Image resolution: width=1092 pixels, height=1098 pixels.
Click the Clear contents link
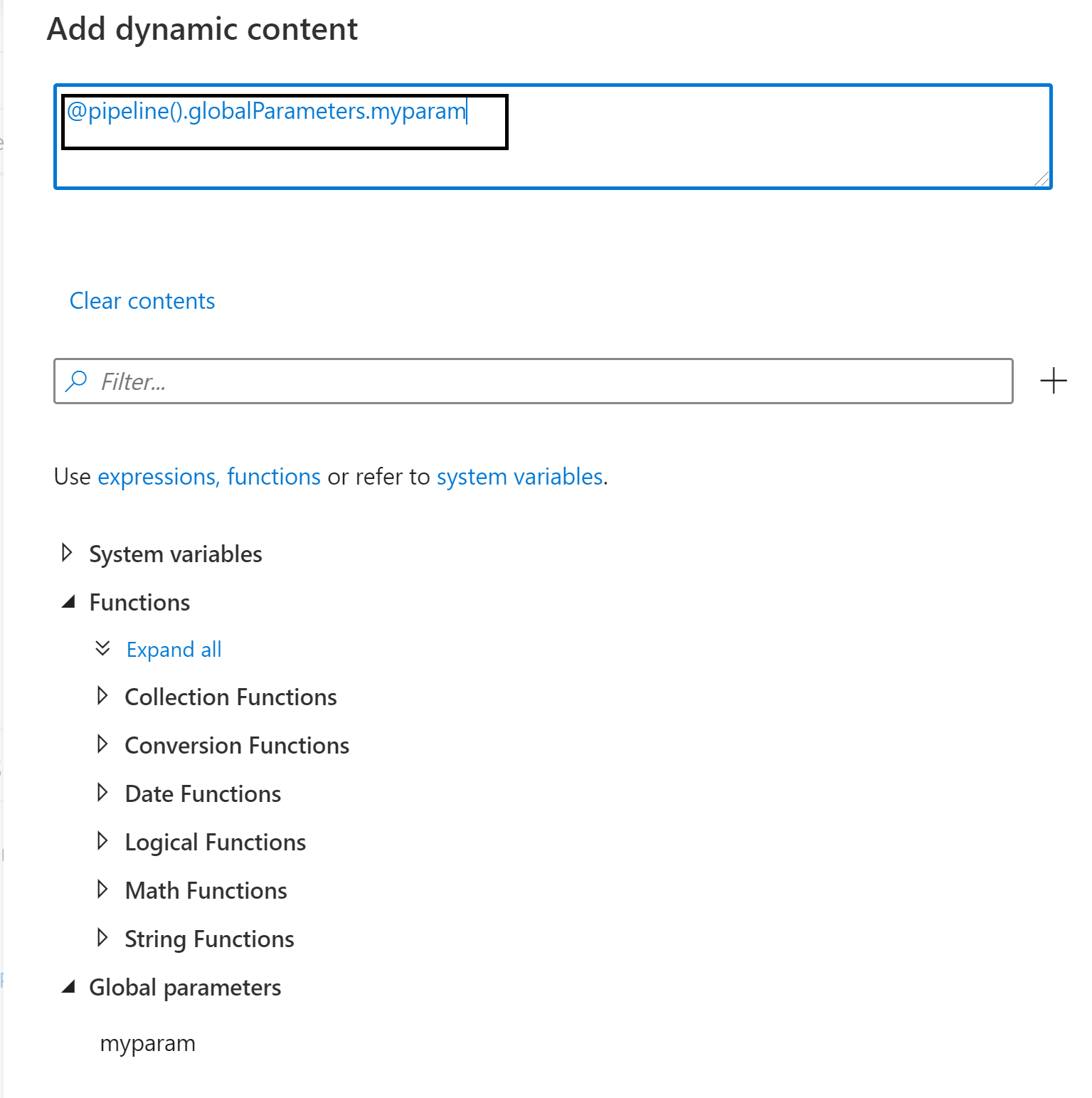coord(142,301)
